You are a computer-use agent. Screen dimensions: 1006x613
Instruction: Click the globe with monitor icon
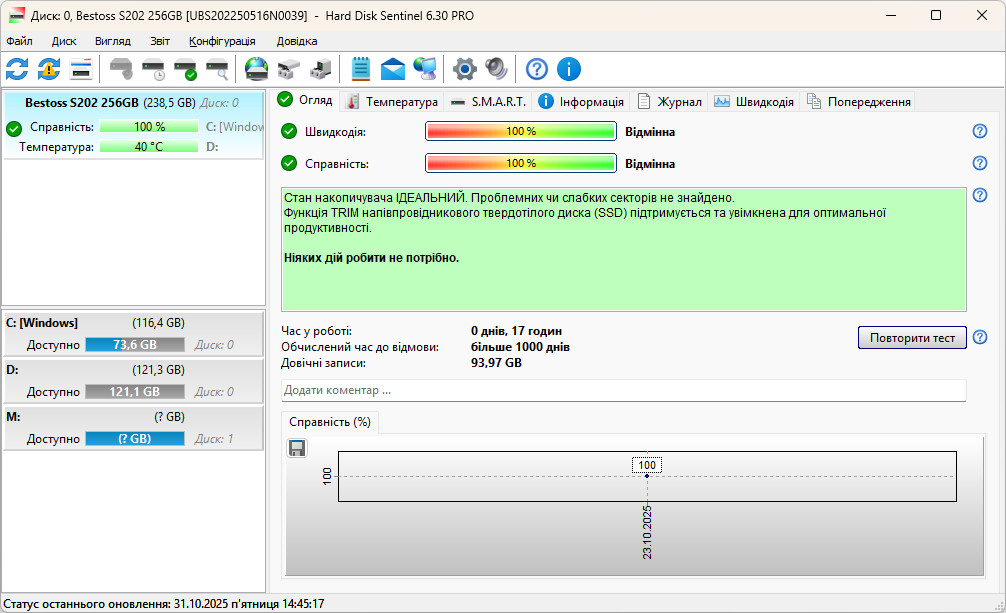click(x=425, y=69)
